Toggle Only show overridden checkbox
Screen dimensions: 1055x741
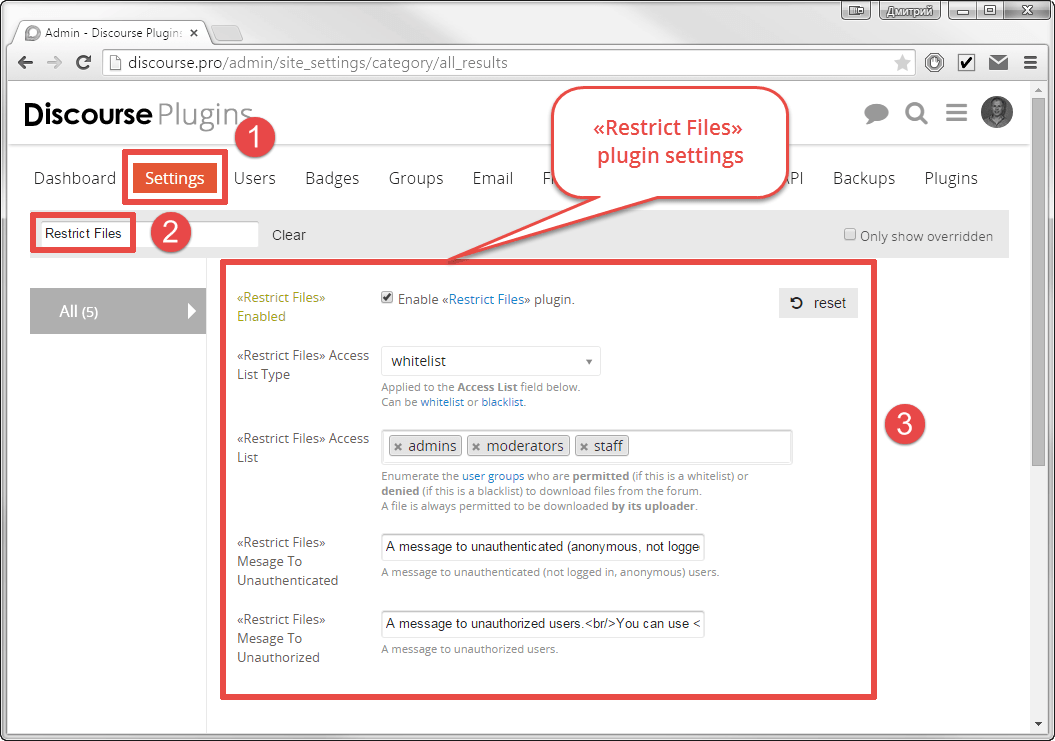point(850,234)
